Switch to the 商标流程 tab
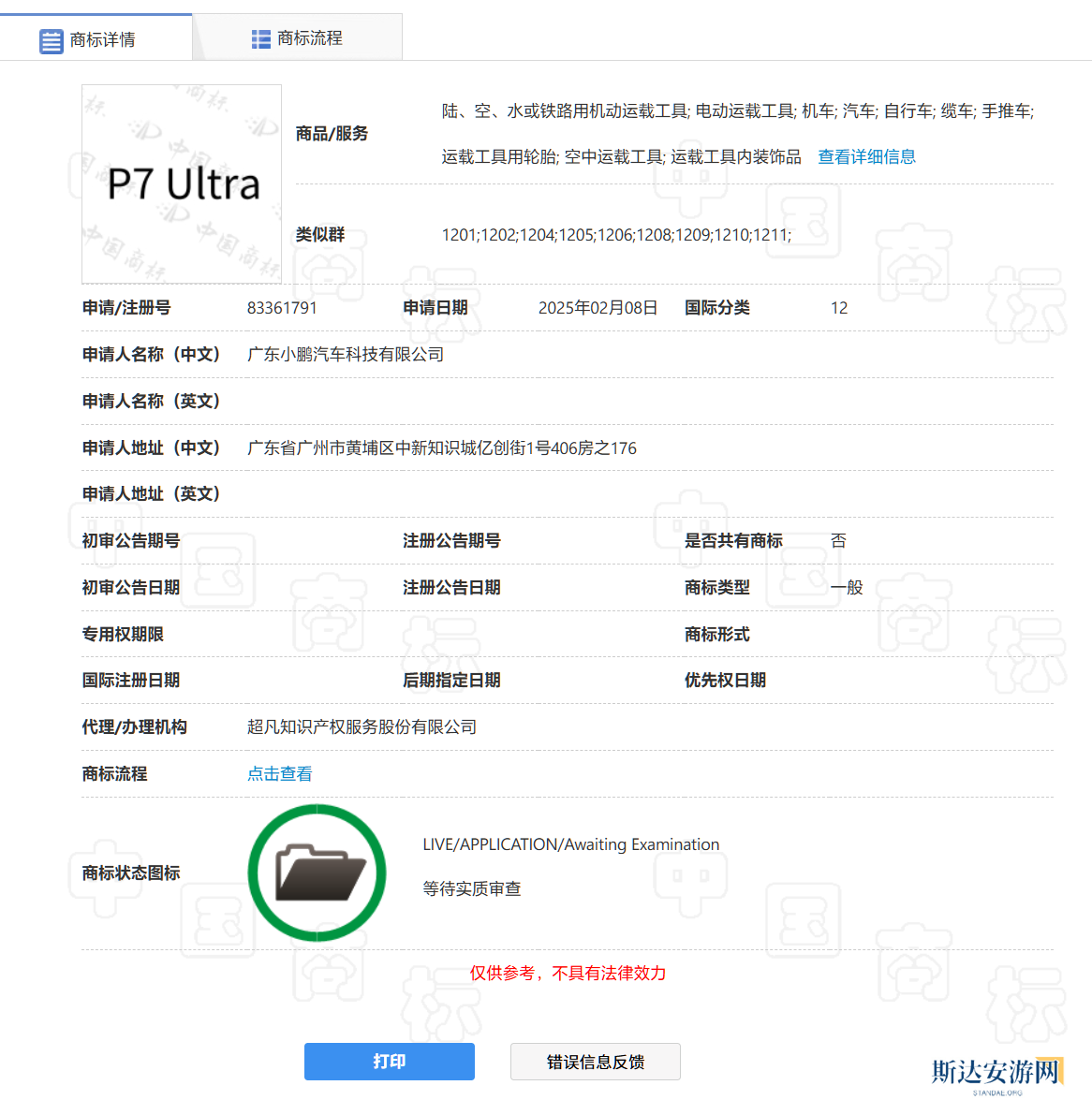Image resolution: width=1092 pixels, height=1100 pixels. point(309,38)
